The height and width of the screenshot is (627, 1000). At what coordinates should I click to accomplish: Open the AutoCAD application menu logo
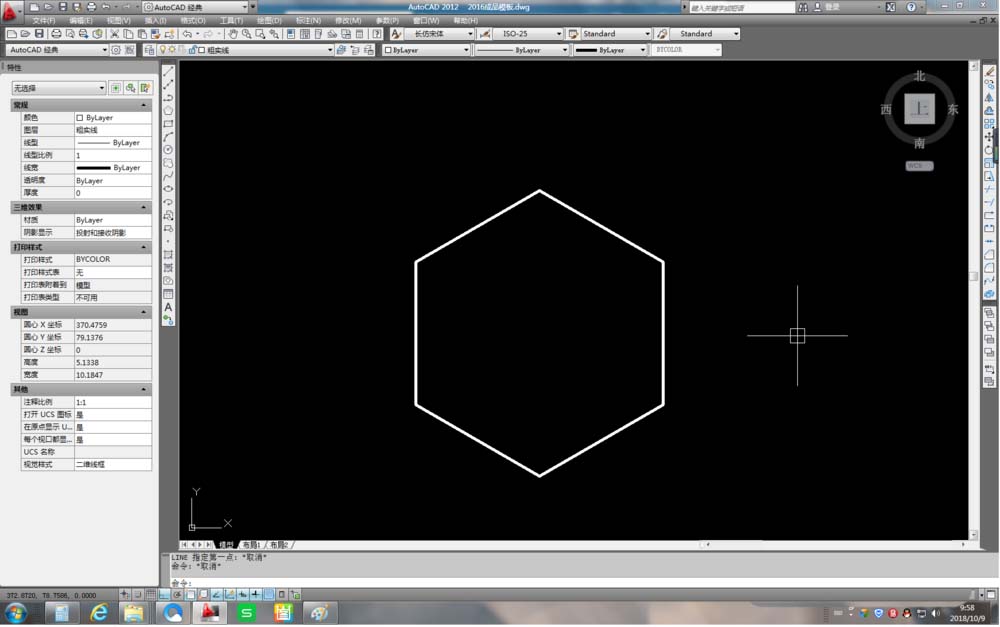[x=10, y=10]
